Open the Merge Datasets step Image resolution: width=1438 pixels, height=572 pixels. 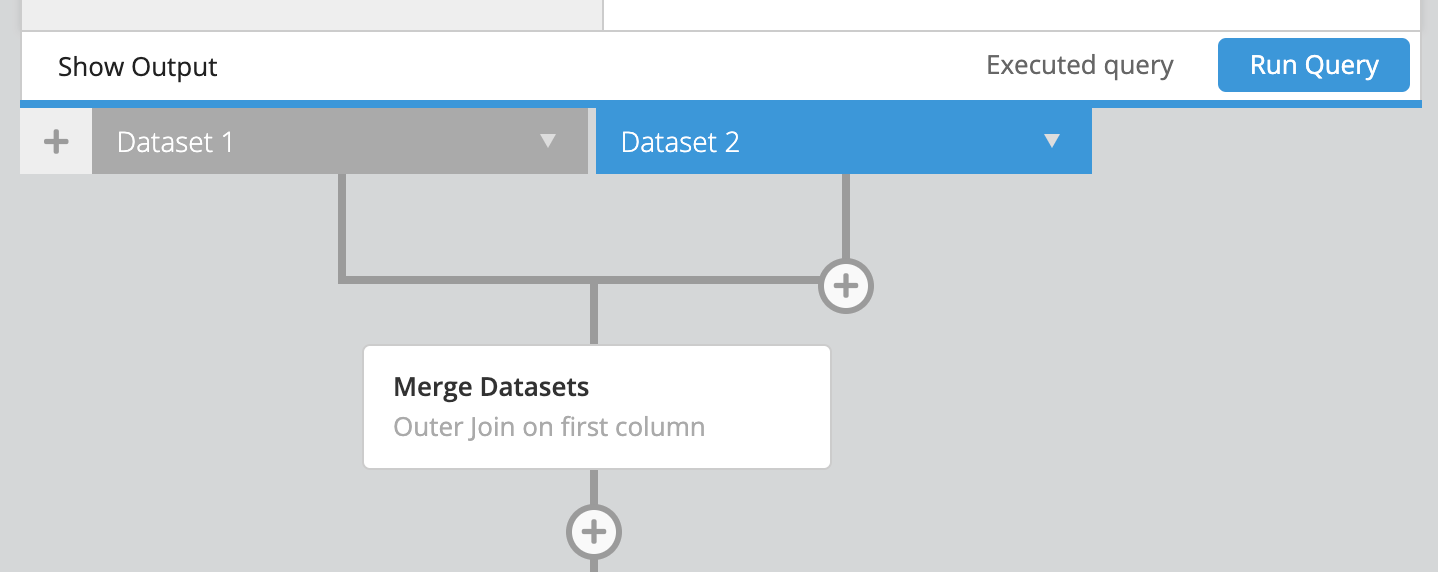click(x=597, y=407)
